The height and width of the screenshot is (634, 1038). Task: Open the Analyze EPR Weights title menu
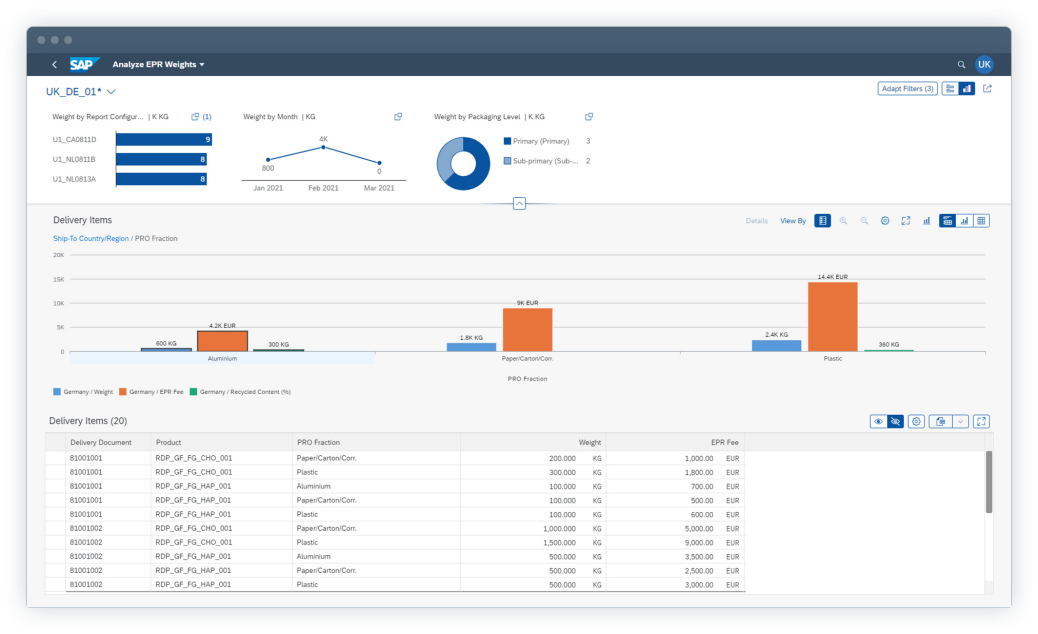click(x=158, y=65)
